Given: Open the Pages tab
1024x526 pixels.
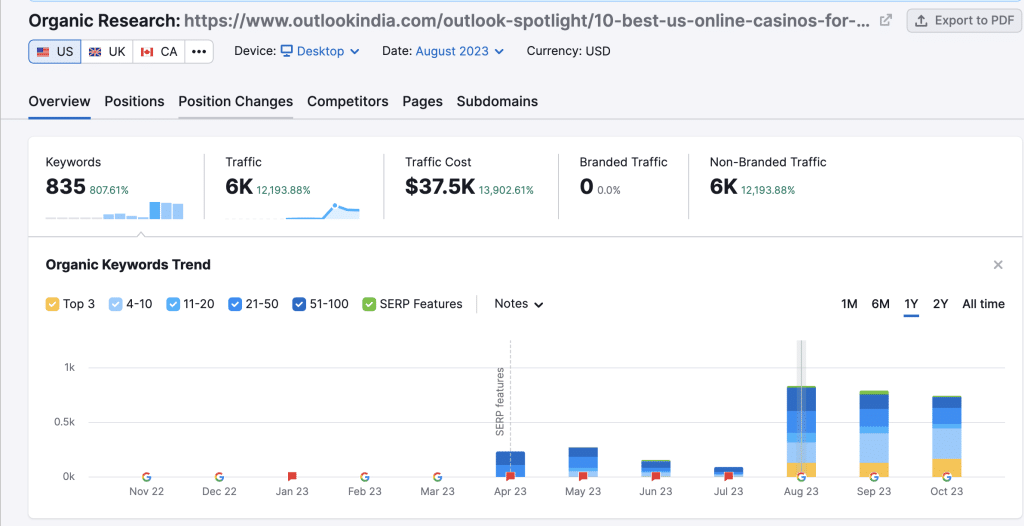Looking at the screenshot, I should click(423, 101).
